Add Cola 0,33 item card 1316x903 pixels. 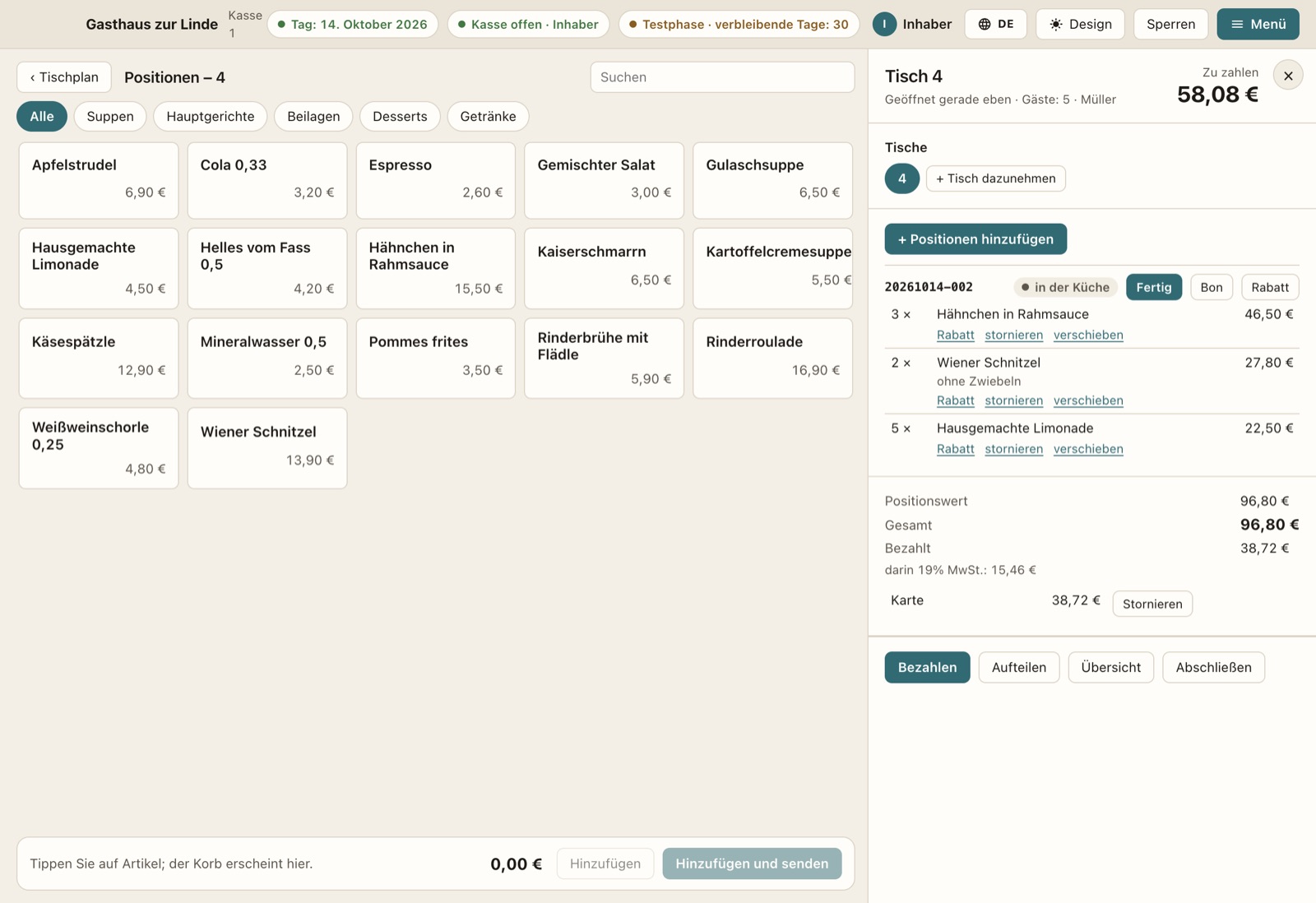point(267,180)
